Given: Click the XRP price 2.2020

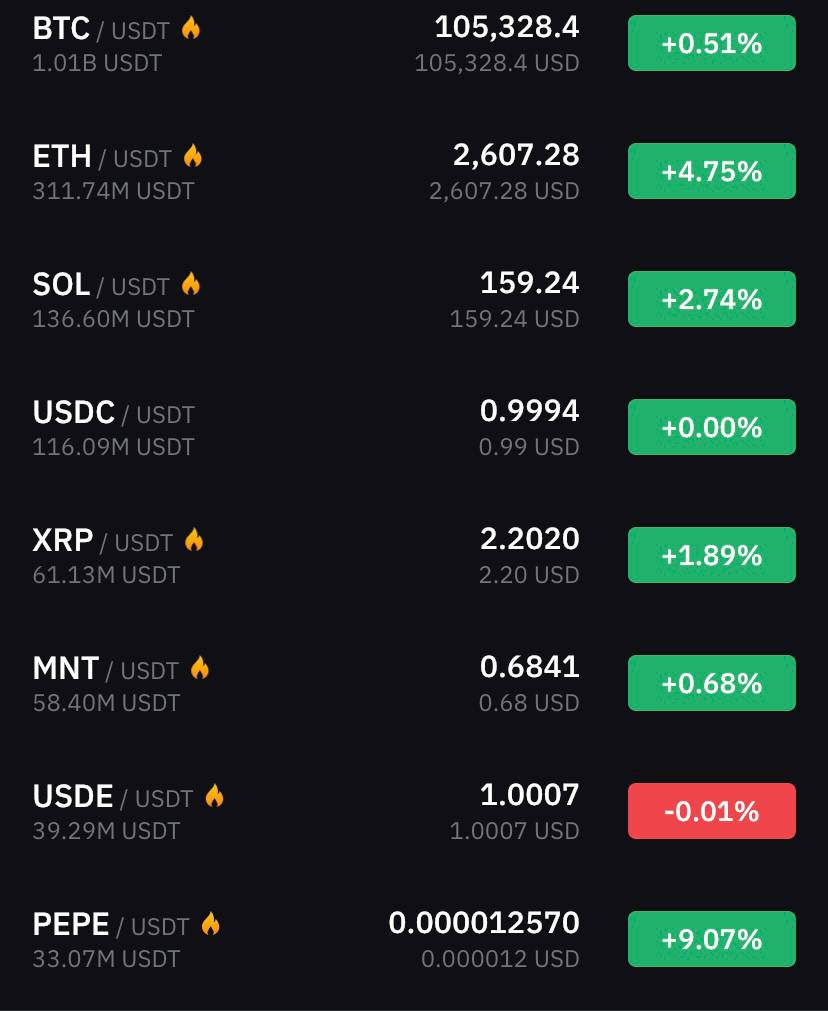Looking at the screenshot, I should 529,539.
